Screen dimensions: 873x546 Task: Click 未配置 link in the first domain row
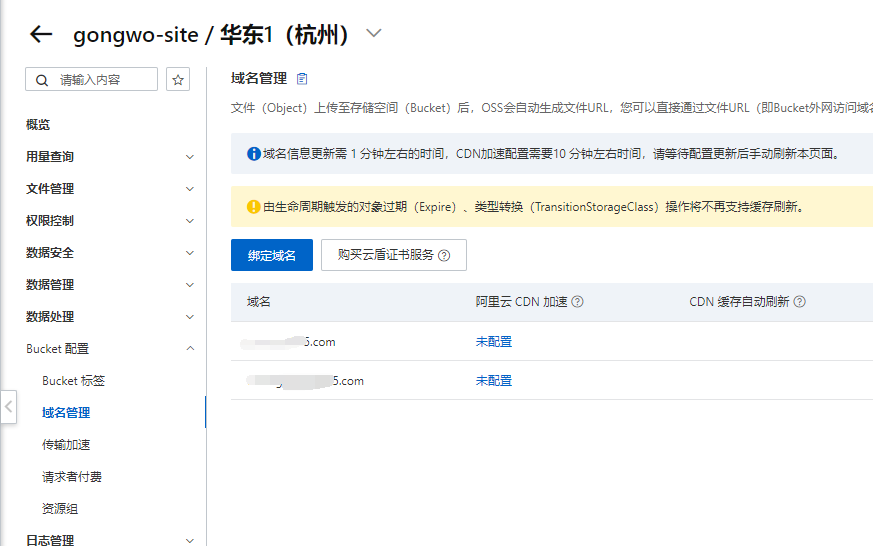pos(494,342)
